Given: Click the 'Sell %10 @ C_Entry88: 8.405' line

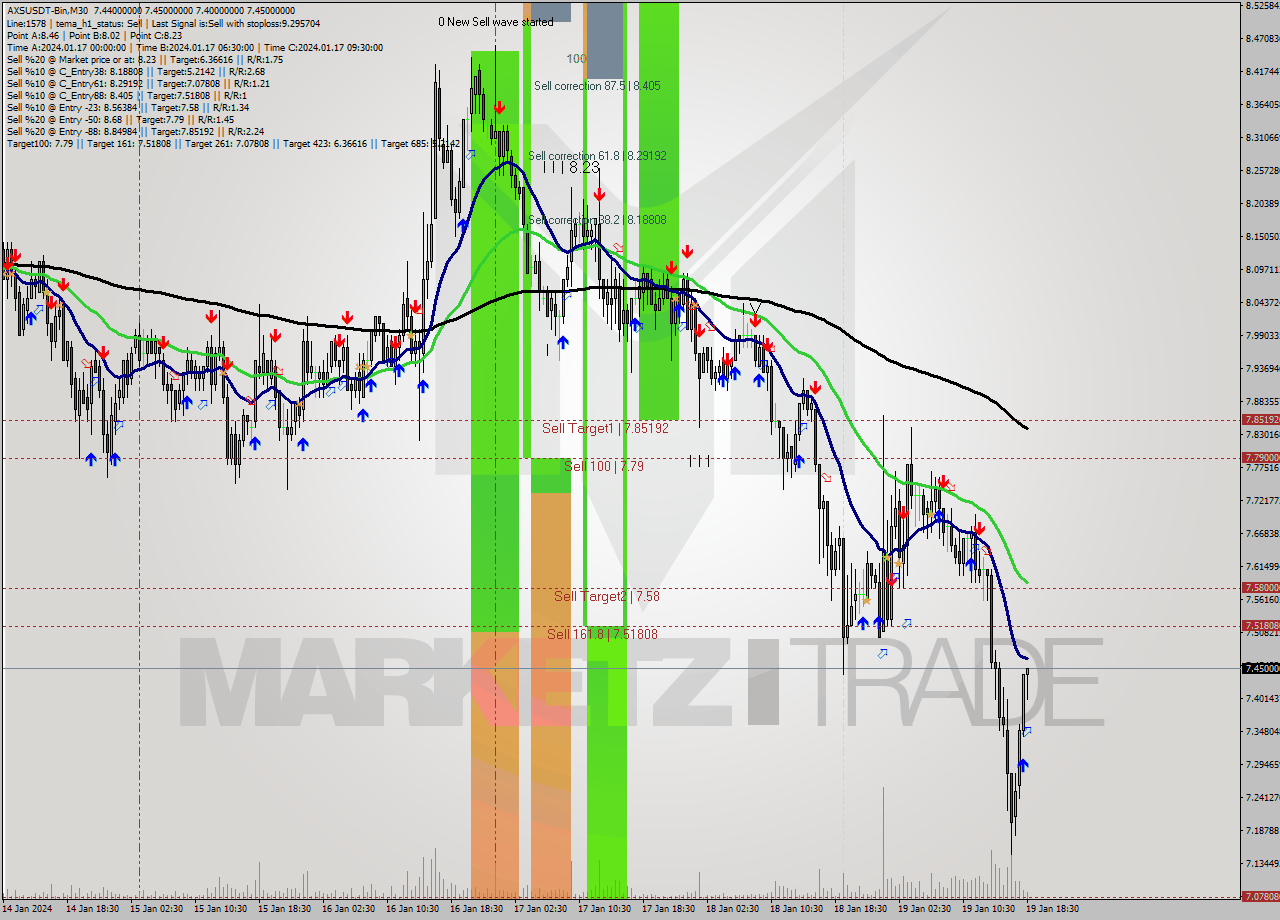Looking at the screenshot, I should [129, 95].
